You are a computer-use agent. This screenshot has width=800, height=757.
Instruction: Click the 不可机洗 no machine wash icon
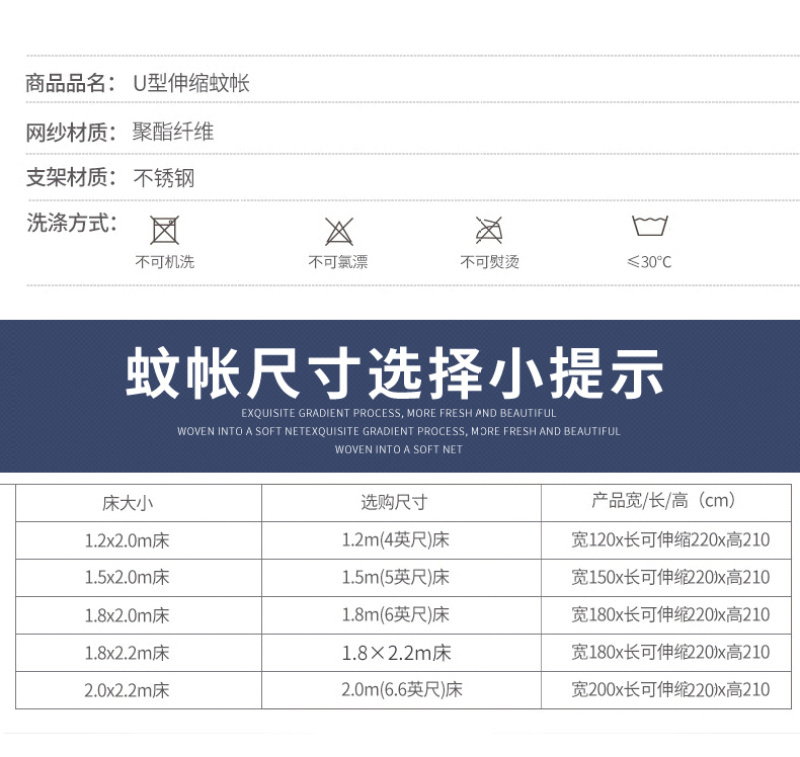point(164,231)
